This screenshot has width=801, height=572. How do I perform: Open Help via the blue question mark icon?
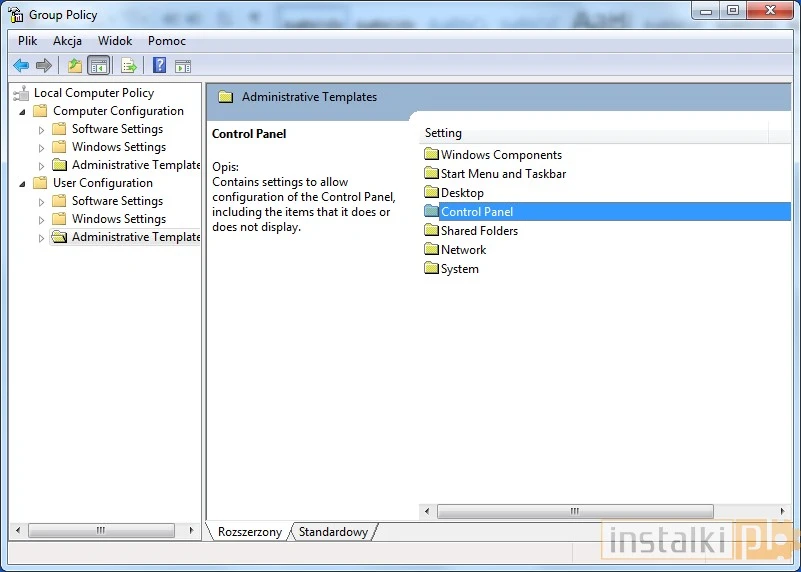(159, 66)
